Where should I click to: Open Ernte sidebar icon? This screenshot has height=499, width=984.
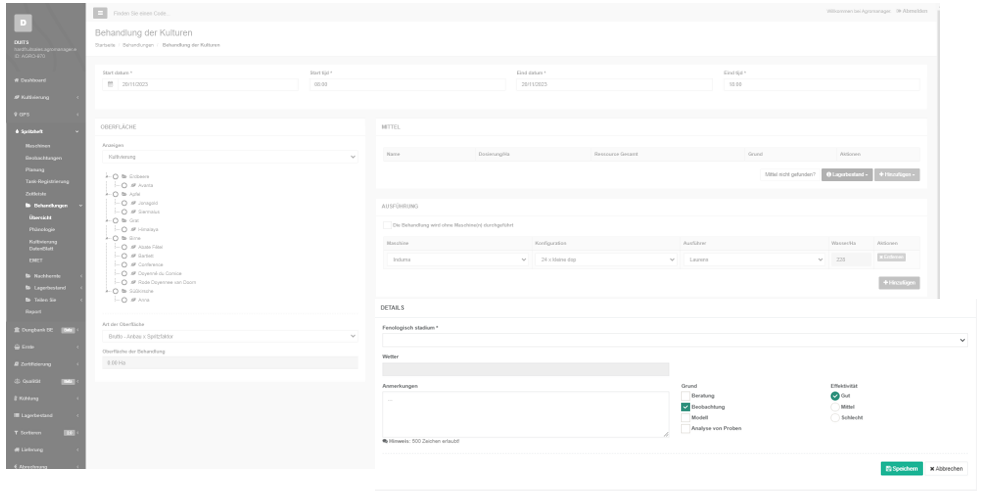[17, 346]
